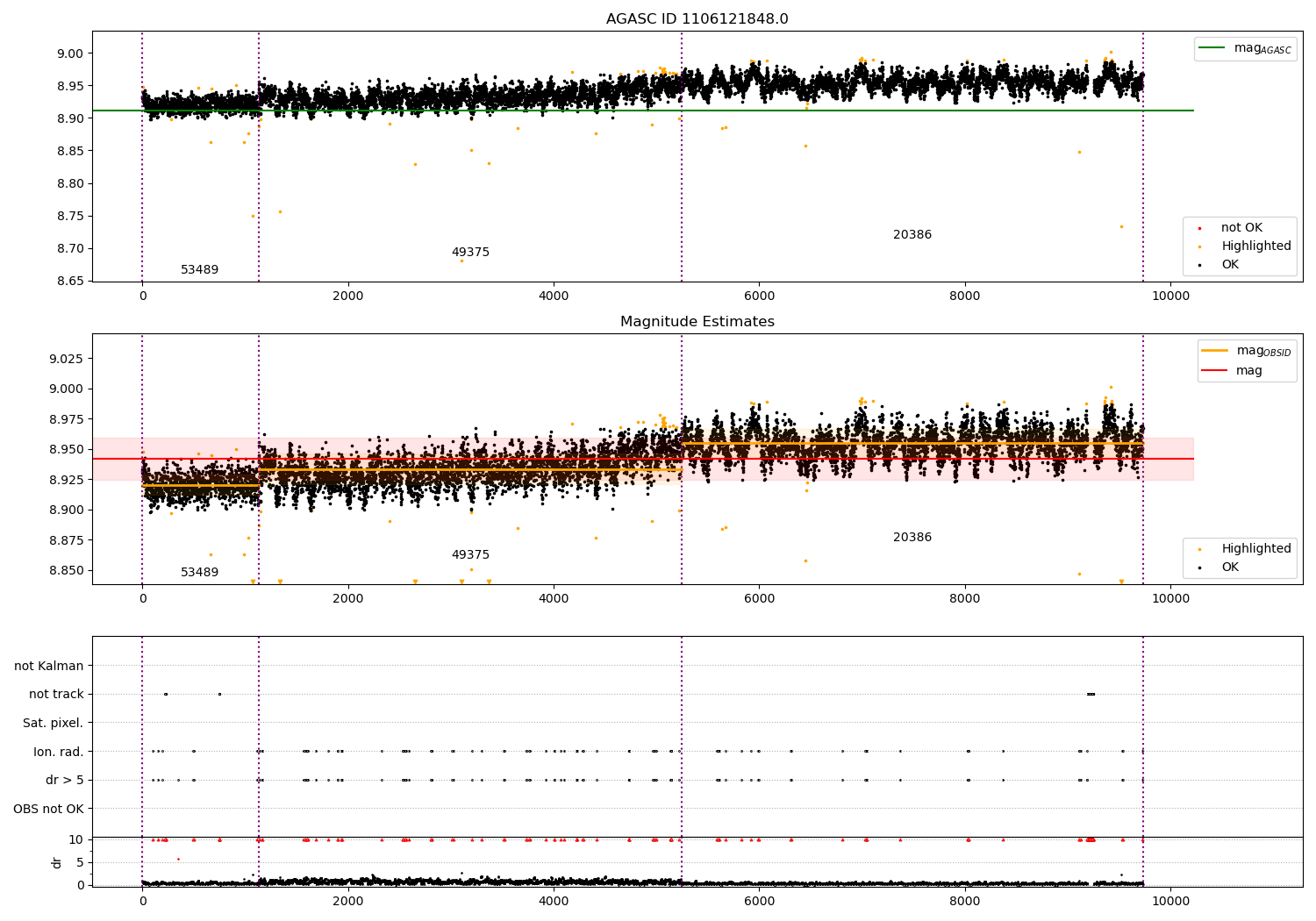Click the 'Ion. rad.' row label

pyautogui.click(x=59, y=752)
